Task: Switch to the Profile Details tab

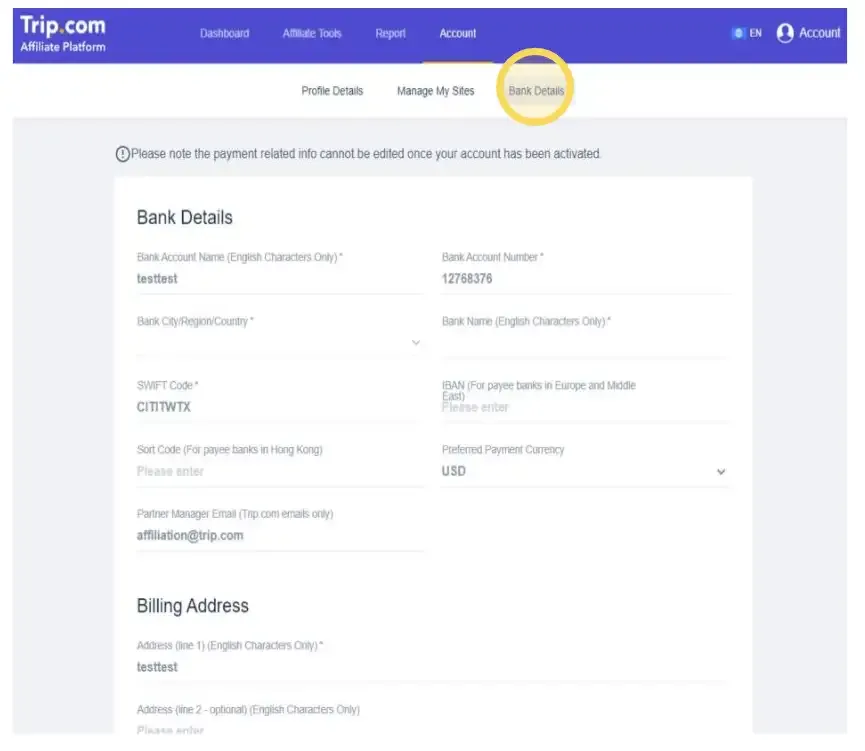Action: point(332,90)
